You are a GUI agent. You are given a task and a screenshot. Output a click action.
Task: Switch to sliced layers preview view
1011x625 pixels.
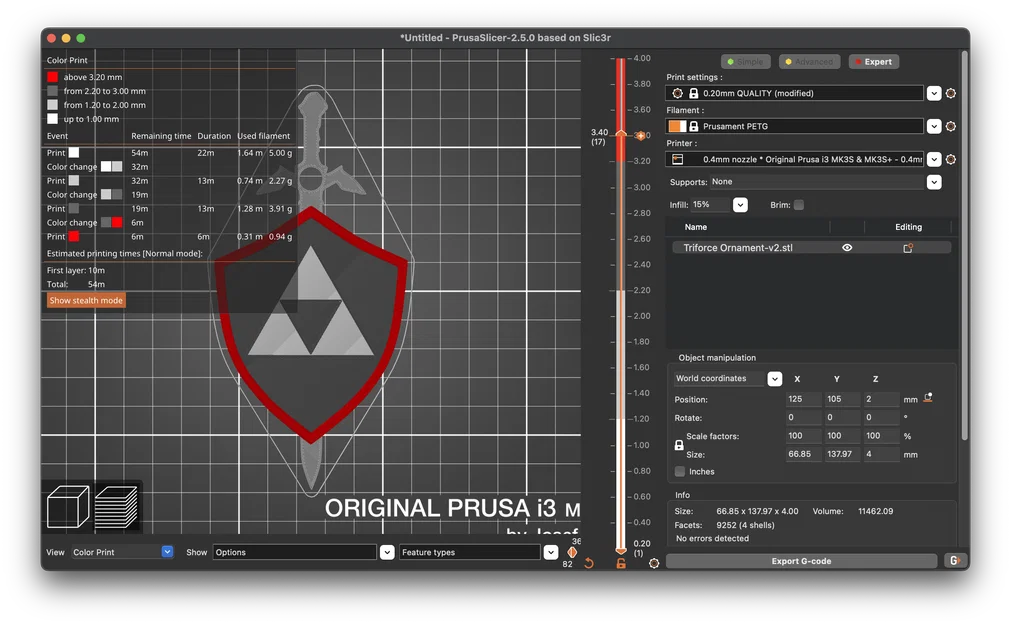tap(116, 507)
